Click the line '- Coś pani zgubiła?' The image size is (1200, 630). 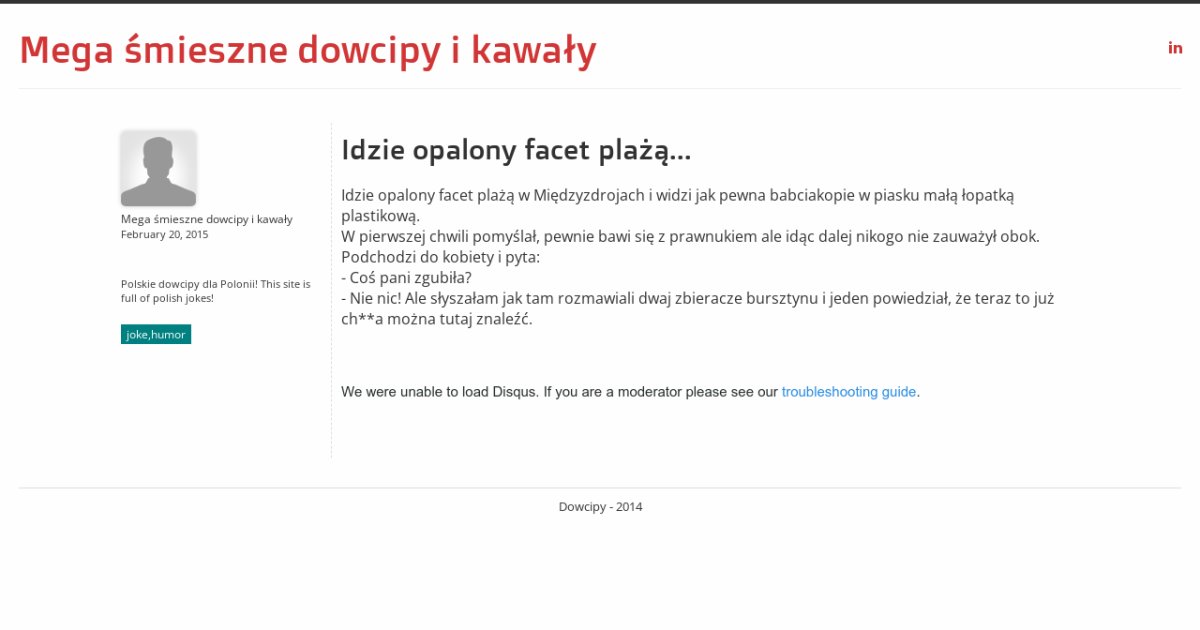pyautogui.click(x=406, y=278)
